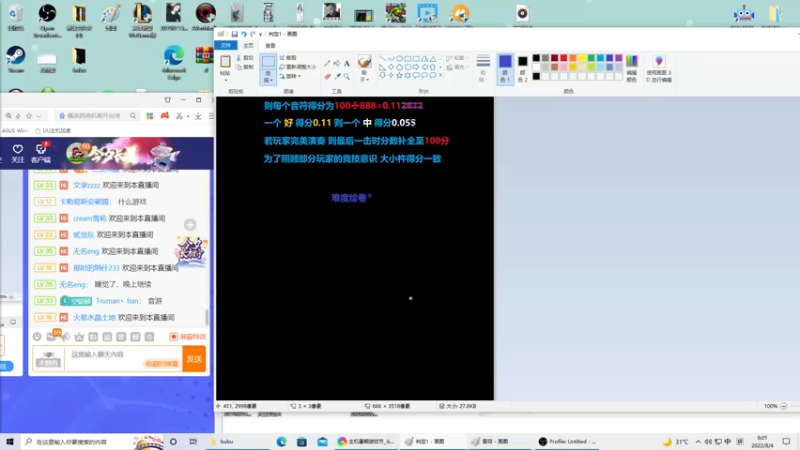Image resolution: width=800 pixels, height=450 pixels.
Task: Open the File tab in Paint
Action: [x=226, y=45]
